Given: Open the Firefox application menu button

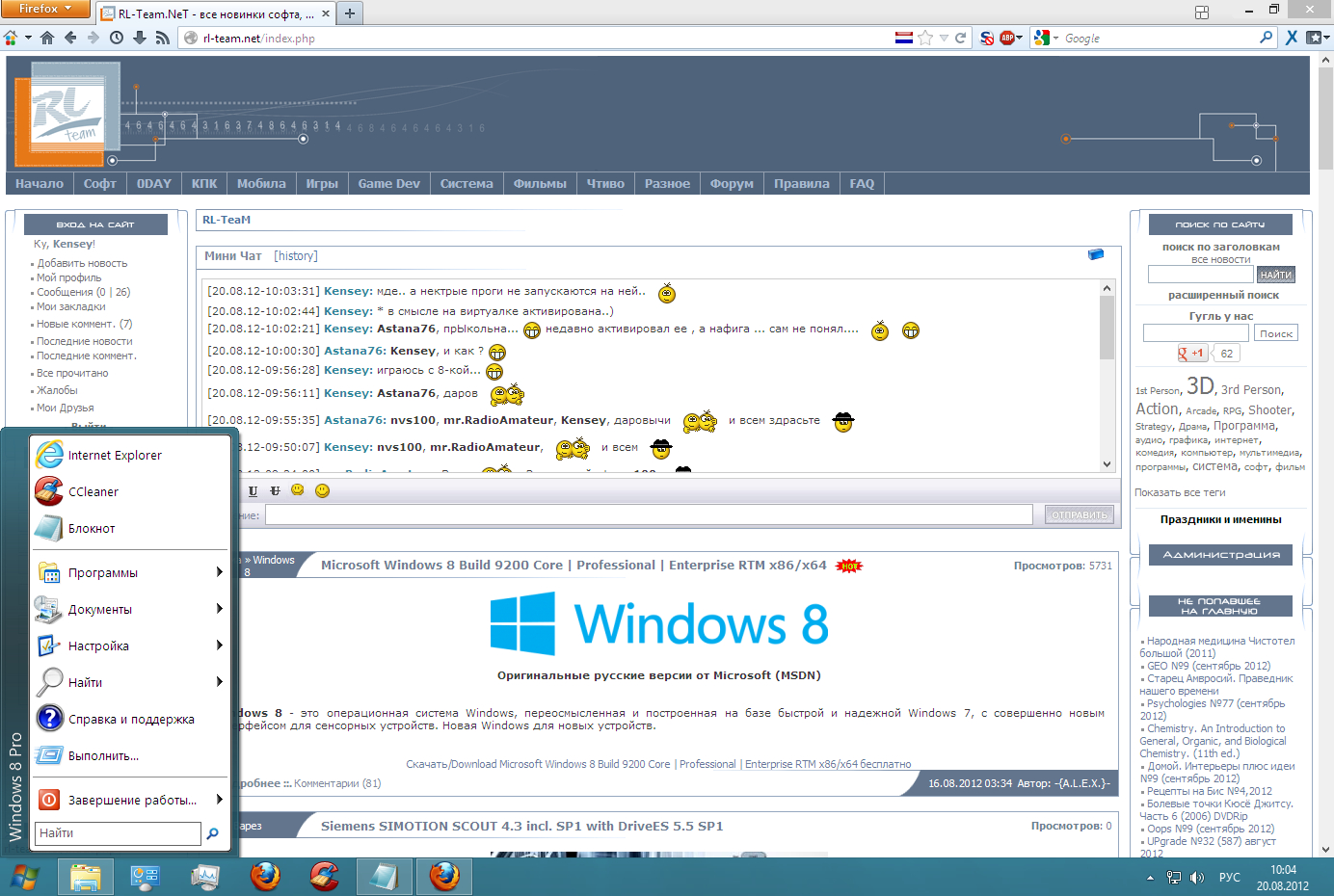Looking at the screenshot, I should 45,9.
